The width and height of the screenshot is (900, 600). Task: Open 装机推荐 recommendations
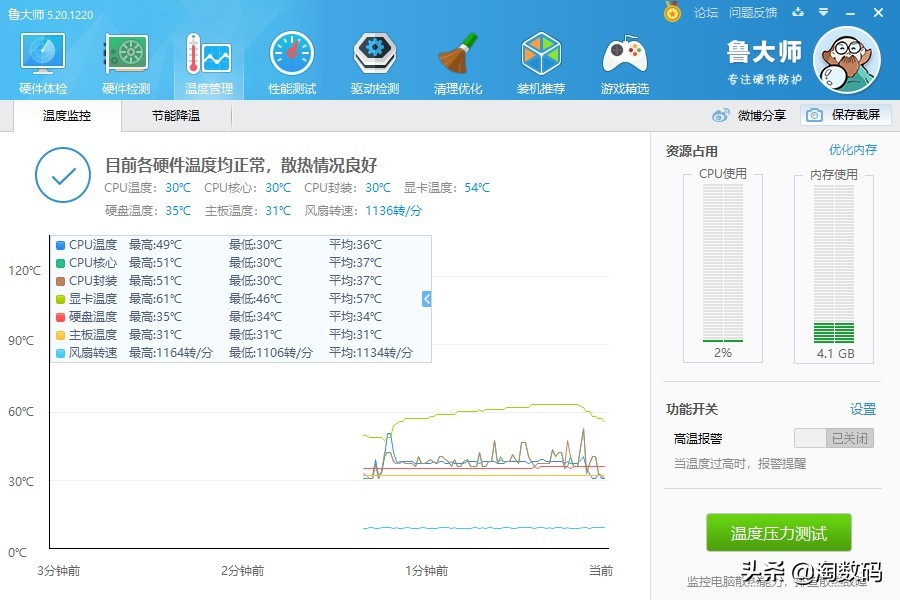[x=540, y=60]
